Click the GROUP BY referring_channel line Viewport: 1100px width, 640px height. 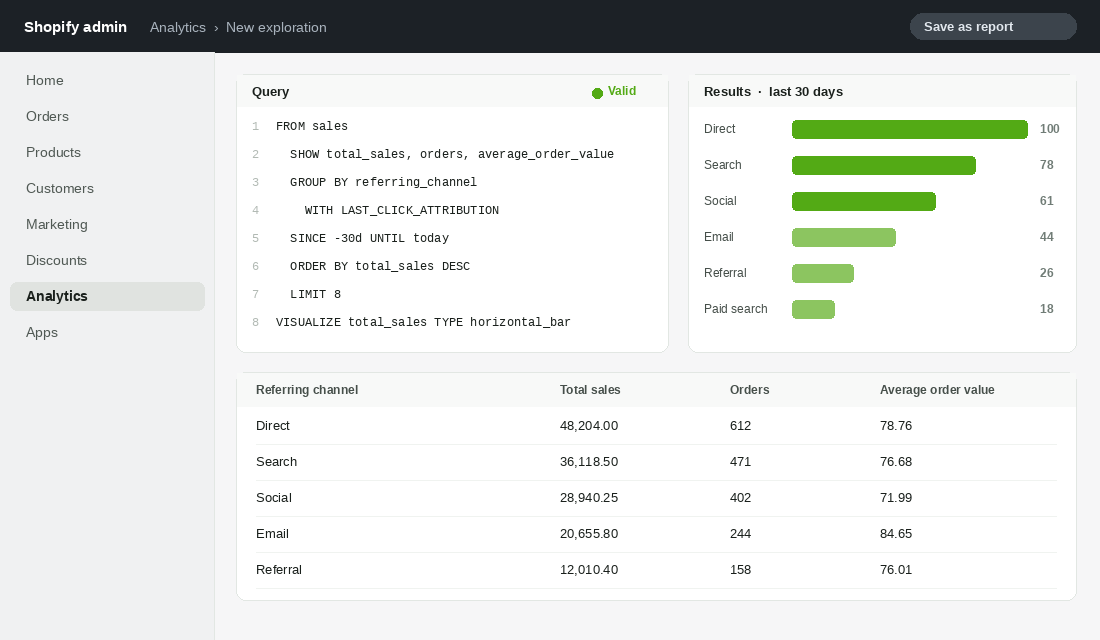(x=383, y=182)
